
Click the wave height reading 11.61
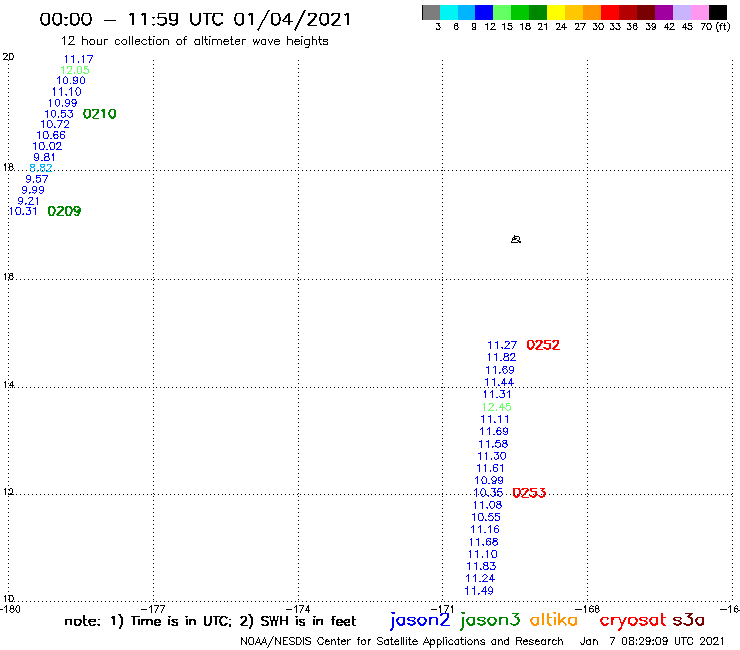[490, 468]
